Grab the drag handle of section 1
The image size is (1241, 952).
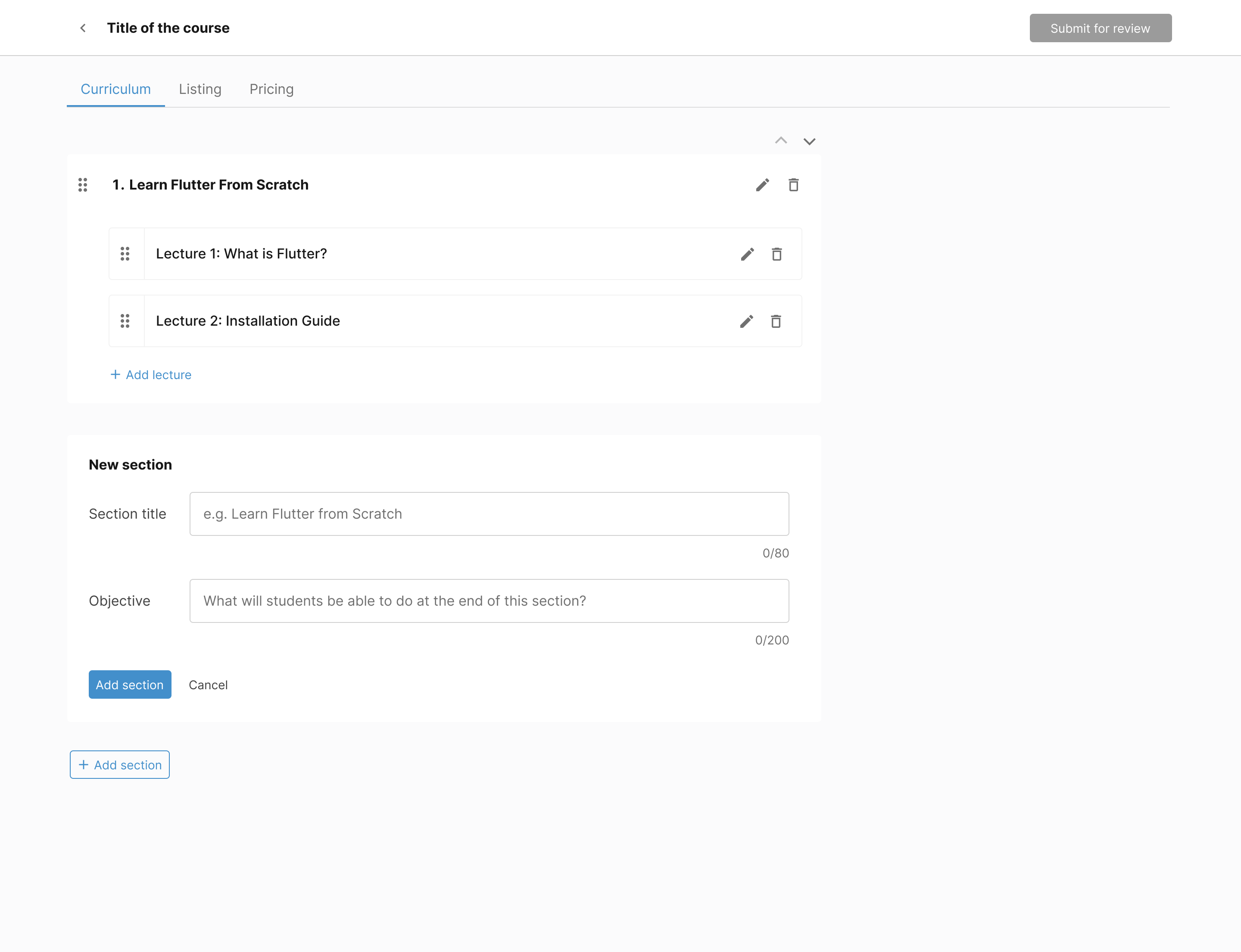click(83, 185)
